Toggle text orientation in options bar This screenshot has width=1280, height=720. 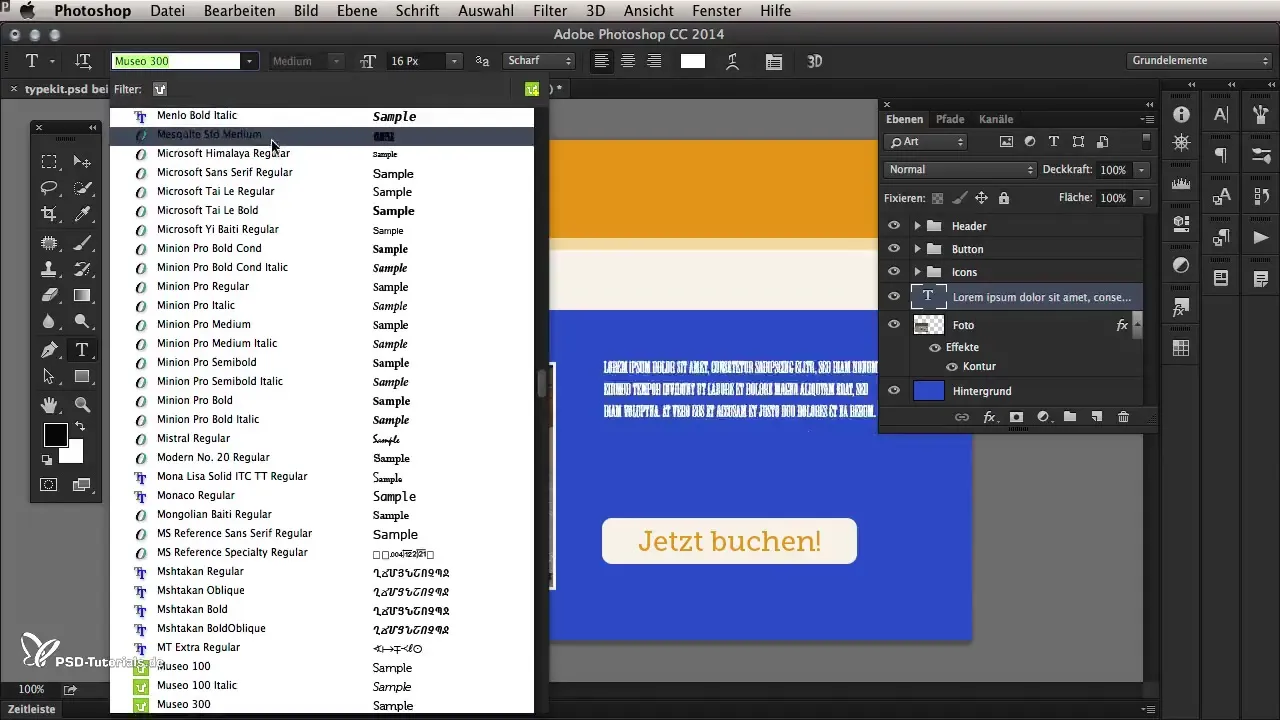click(83, 61)
